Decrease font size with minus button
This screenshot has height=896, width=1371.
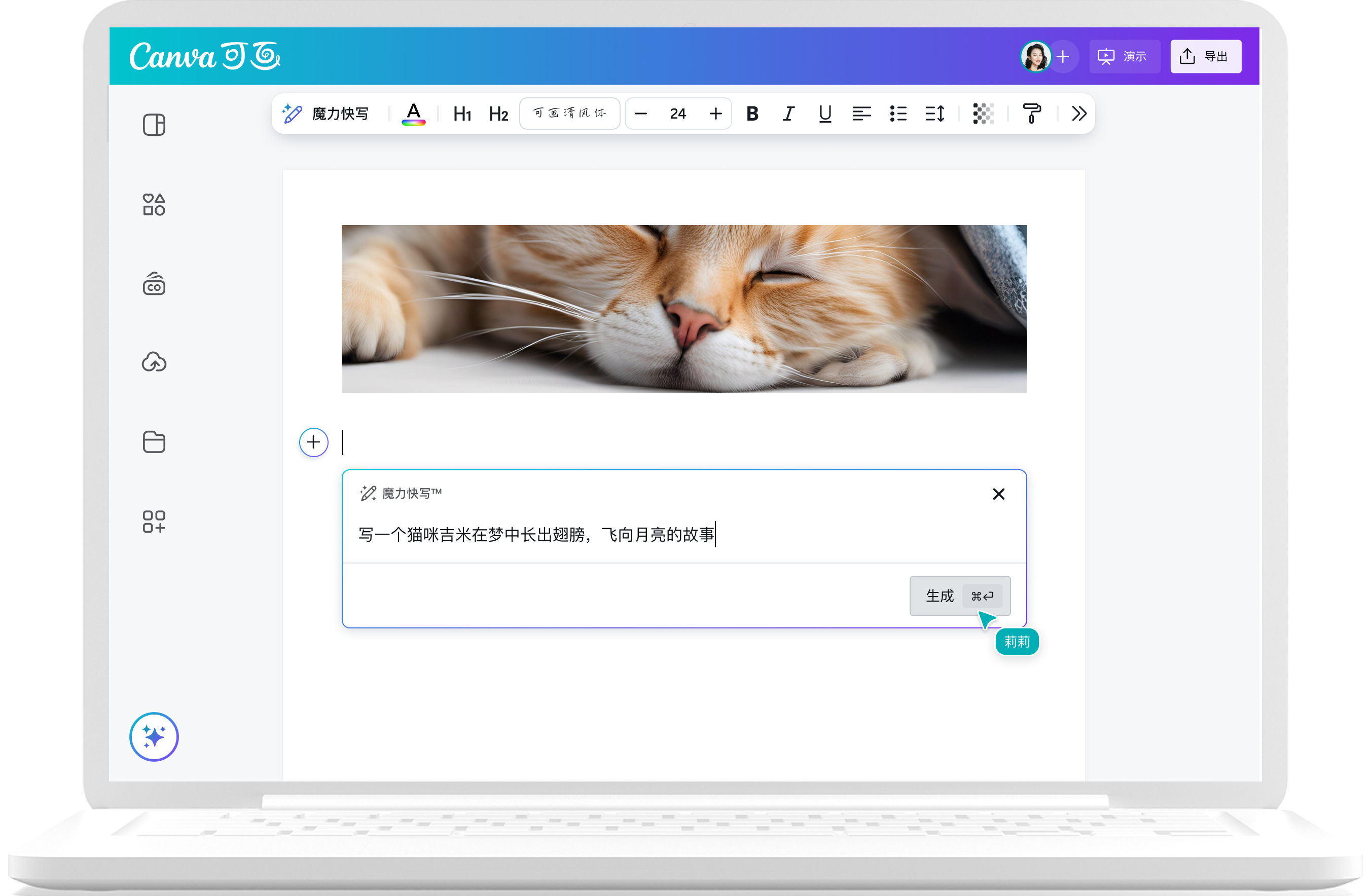pyautogui.click(x=640, y=114)
